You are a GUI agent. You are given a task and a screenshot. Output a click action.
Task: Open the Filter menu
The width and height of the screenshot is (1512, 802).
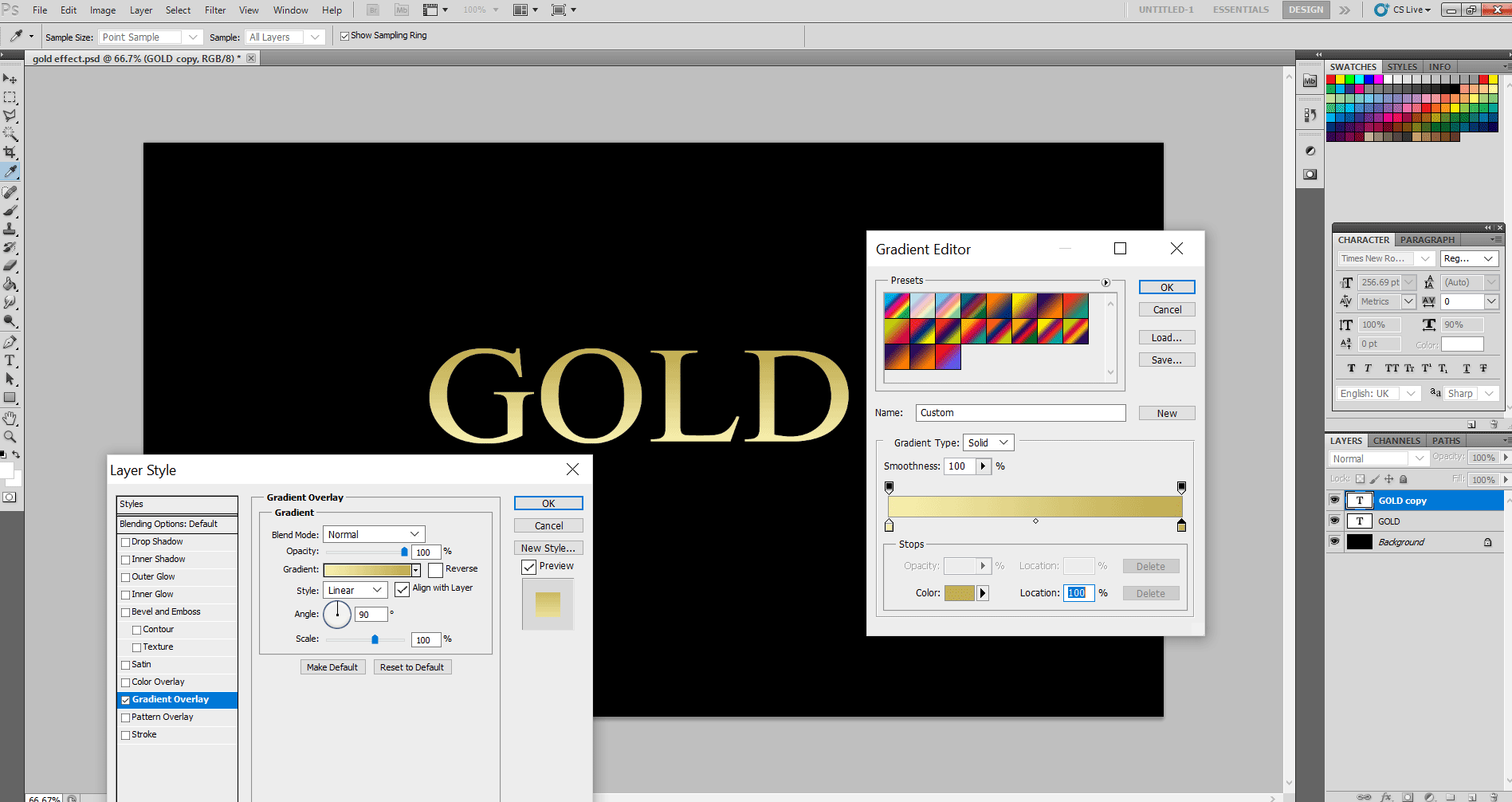click(214, 10)
